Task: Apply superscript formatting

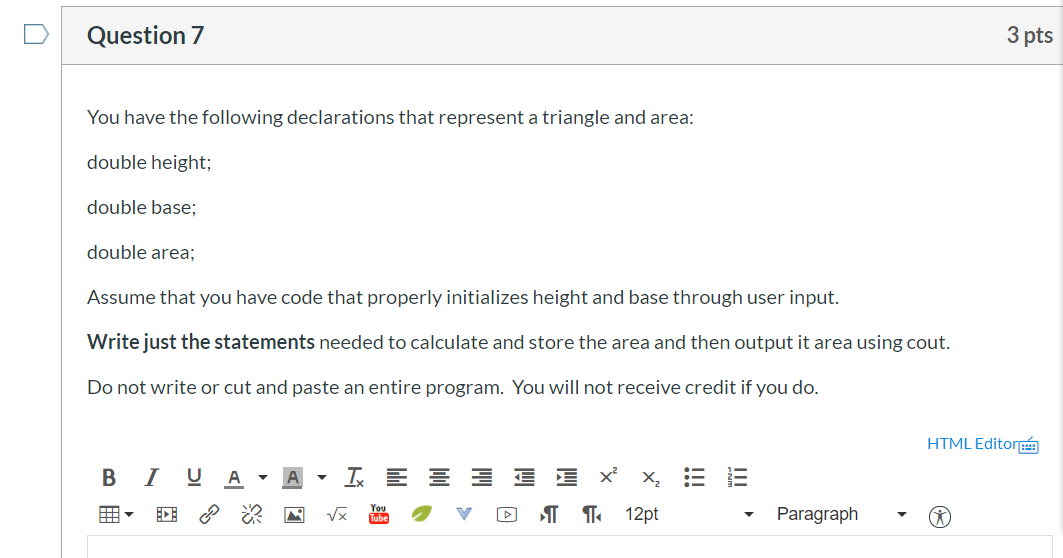Action: coord(609,476)
